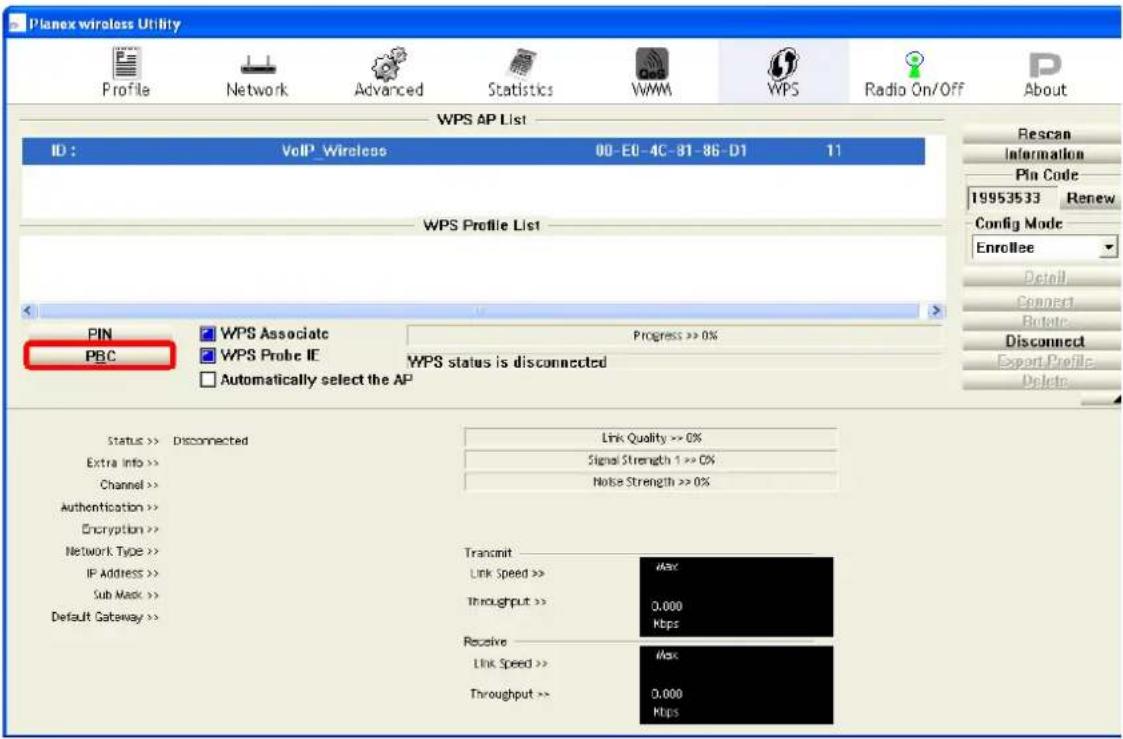This screenshot has width=1123, height=739.
Task: Click the Disconnect button
Action: point(1044,342)
